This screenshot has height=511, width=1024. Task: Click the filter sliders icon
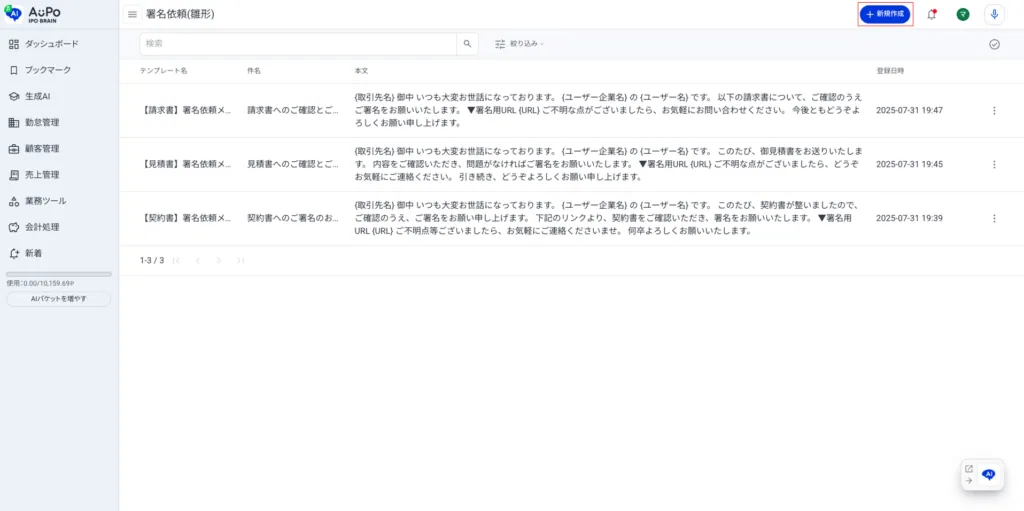point(500,44)
